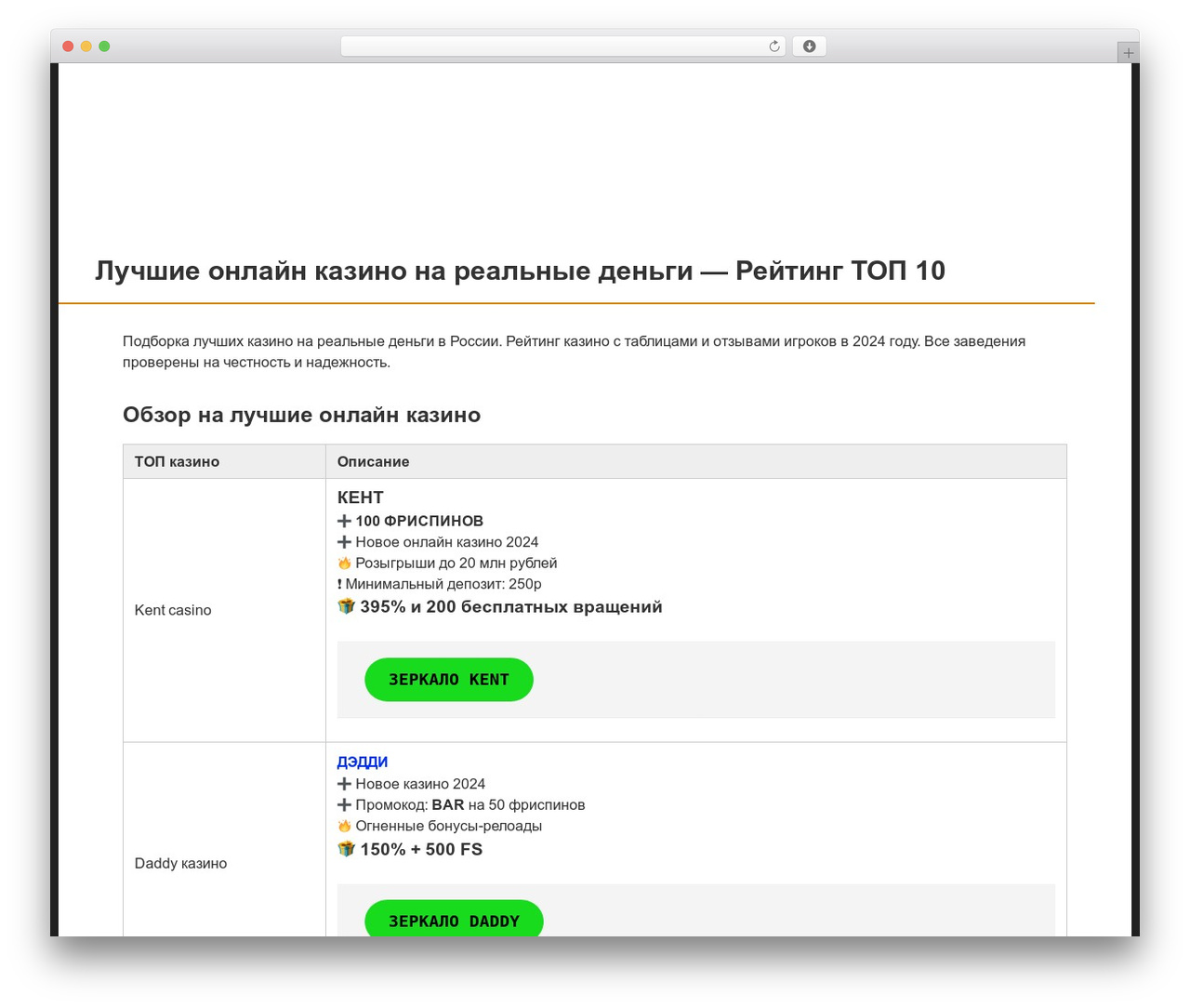Click the intro paragraph Подборка лучших казино
This screenshot has height=1008, width=1190.
click(x=575, y=351)
